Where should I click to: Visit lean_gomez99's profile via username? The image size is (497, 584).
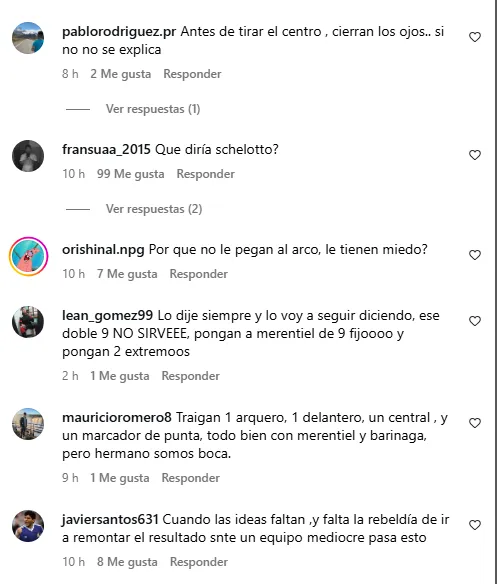pos(107,316)
